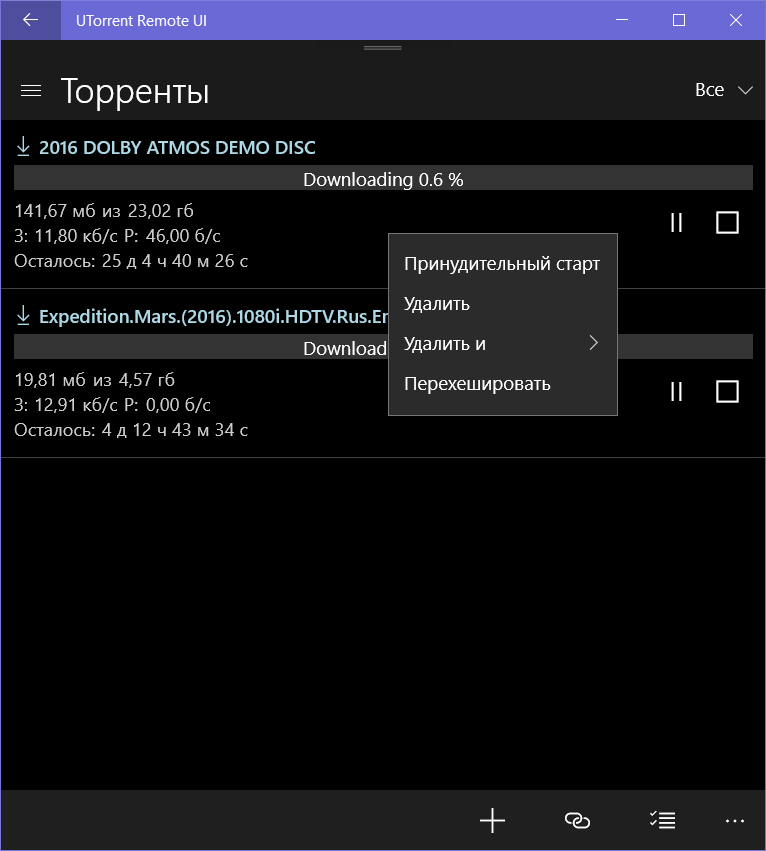
Task: Open torrent Expedition.Mars.(2016).1080i.HDTV
Action: pos(213,316)
